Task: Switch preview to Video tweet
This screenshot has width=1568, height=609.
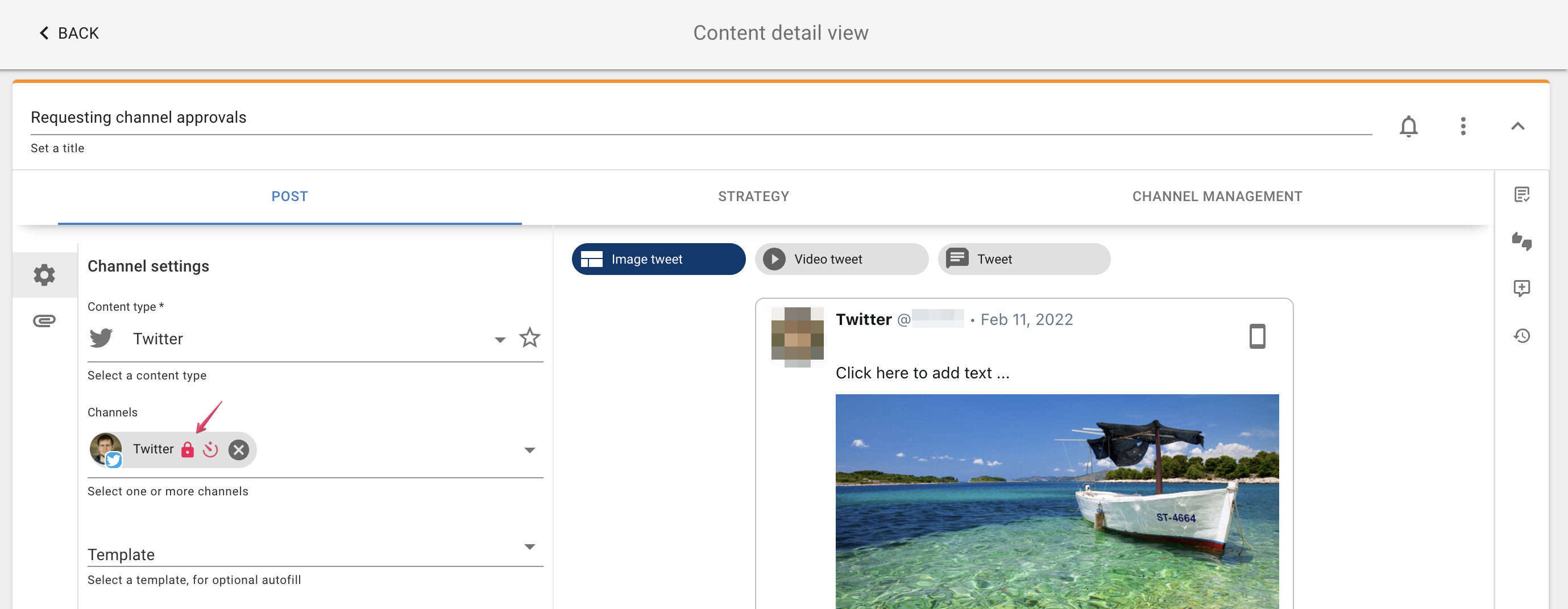Action: 841,258
